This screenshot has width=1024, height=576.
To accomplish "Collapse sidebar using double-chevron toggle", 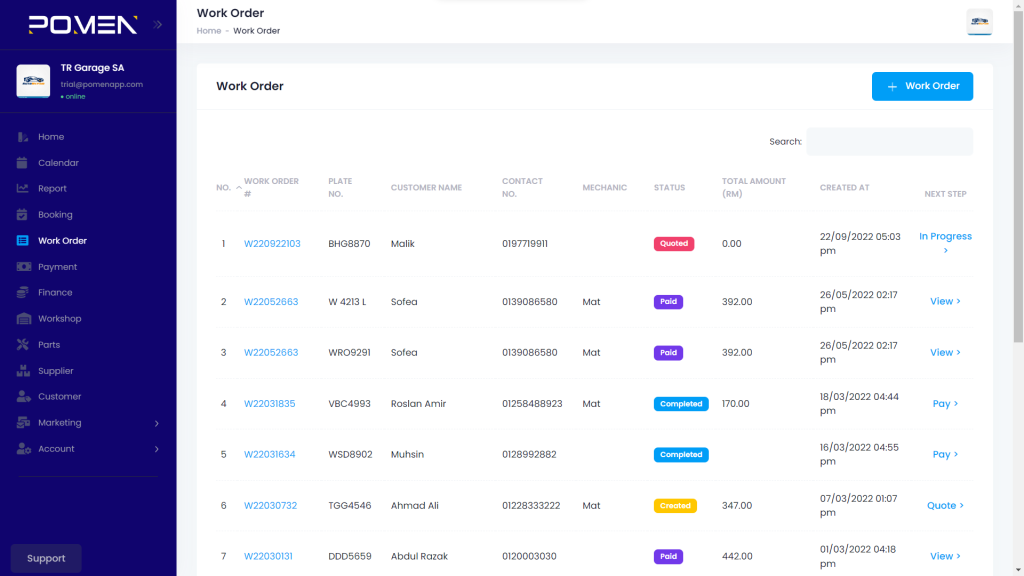I will (x=157, y=24).
